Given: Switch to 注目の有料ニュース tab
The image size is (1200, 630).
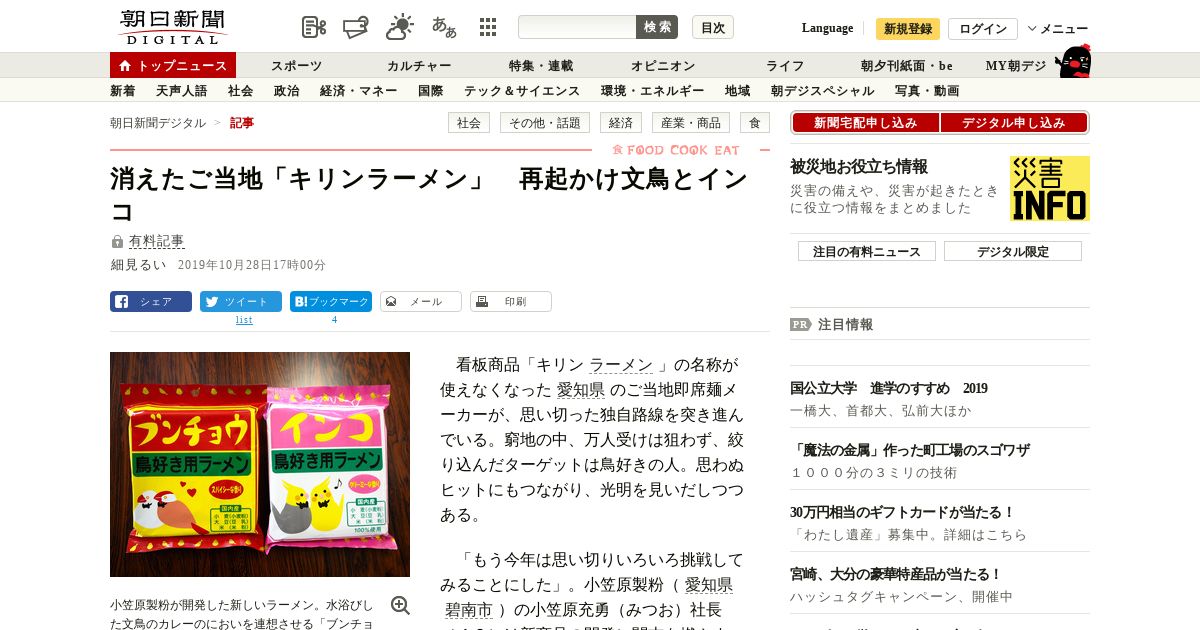Looking at the screenshot, I should tap(867, 252).
